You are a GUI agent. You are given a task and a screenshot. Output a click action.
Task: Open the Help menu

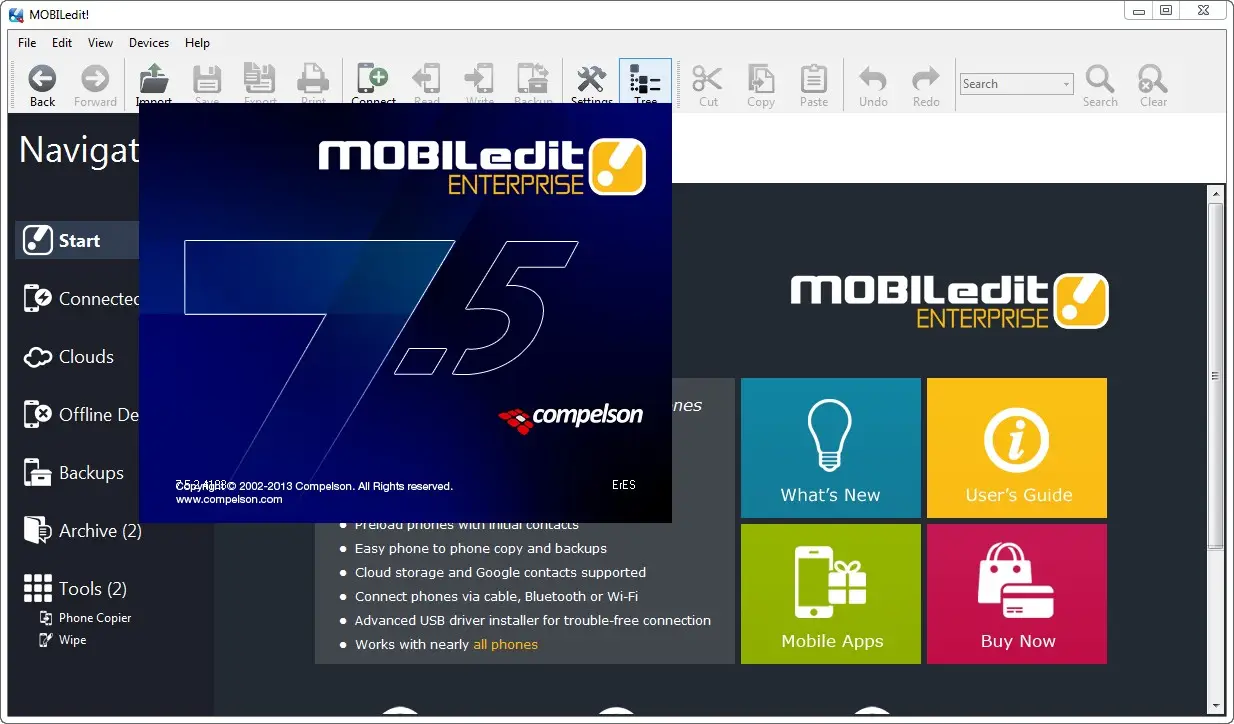197,43
